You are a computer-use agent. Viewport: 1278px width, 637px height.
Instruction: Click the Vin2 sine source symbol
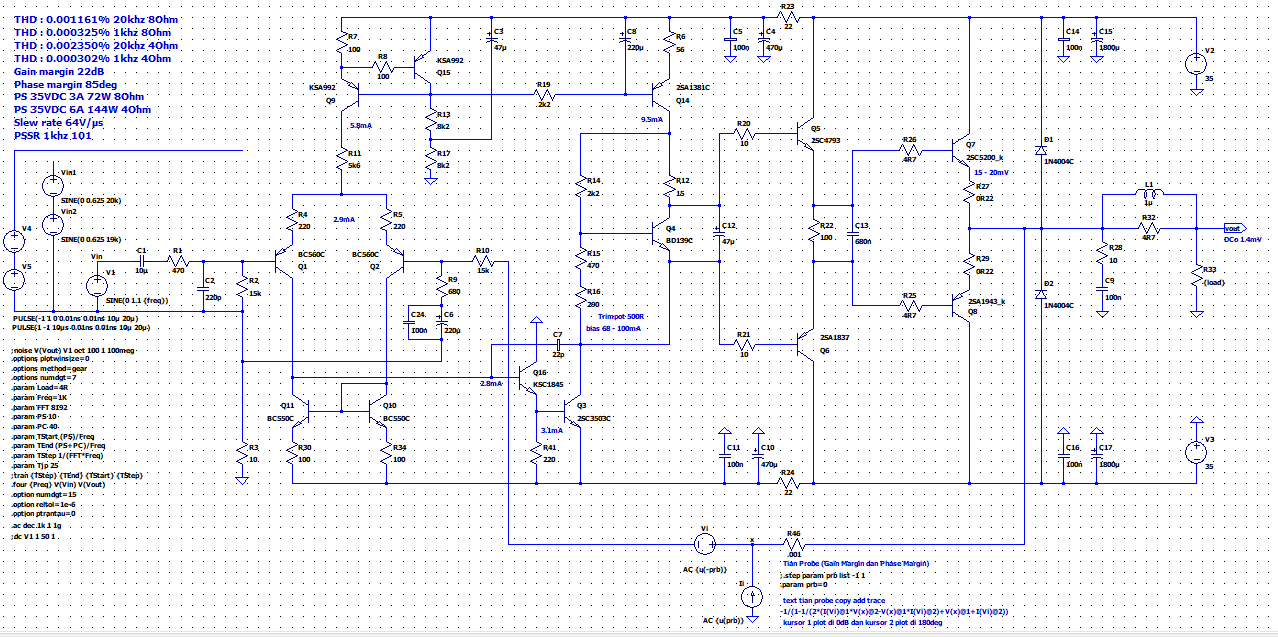52,225
